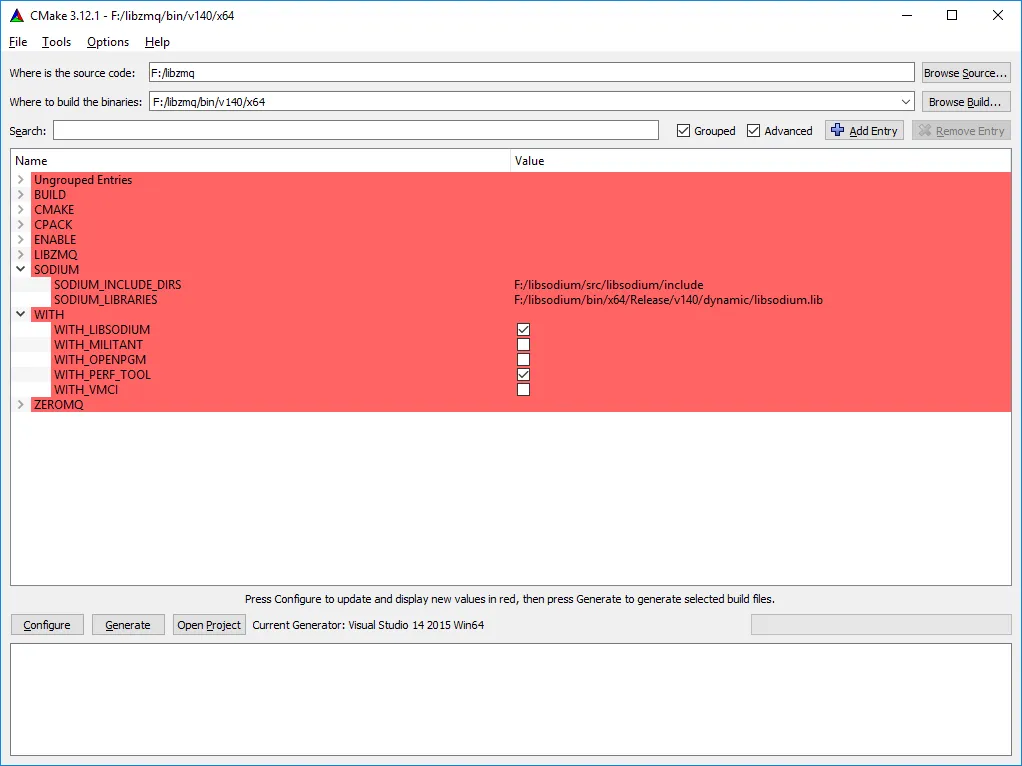Toggle the Grouped checkbox

point(683,131)
